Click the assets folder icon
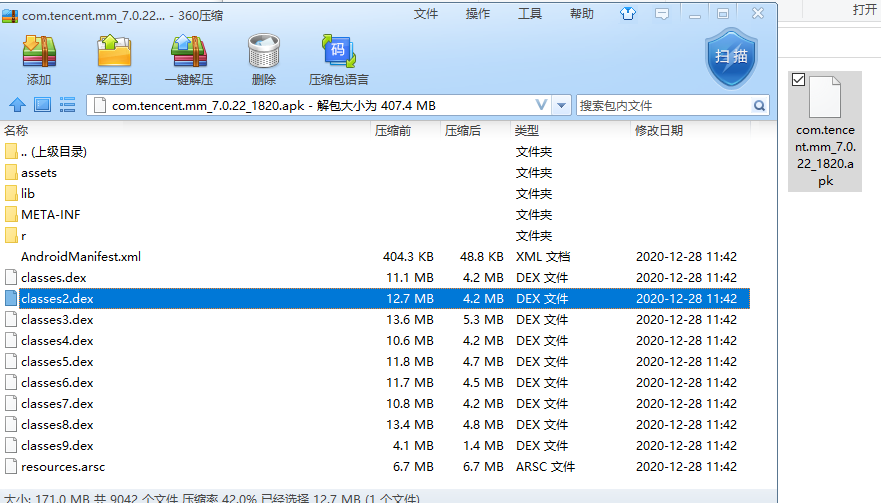881x503 pixels. click(x=11, y=173)
